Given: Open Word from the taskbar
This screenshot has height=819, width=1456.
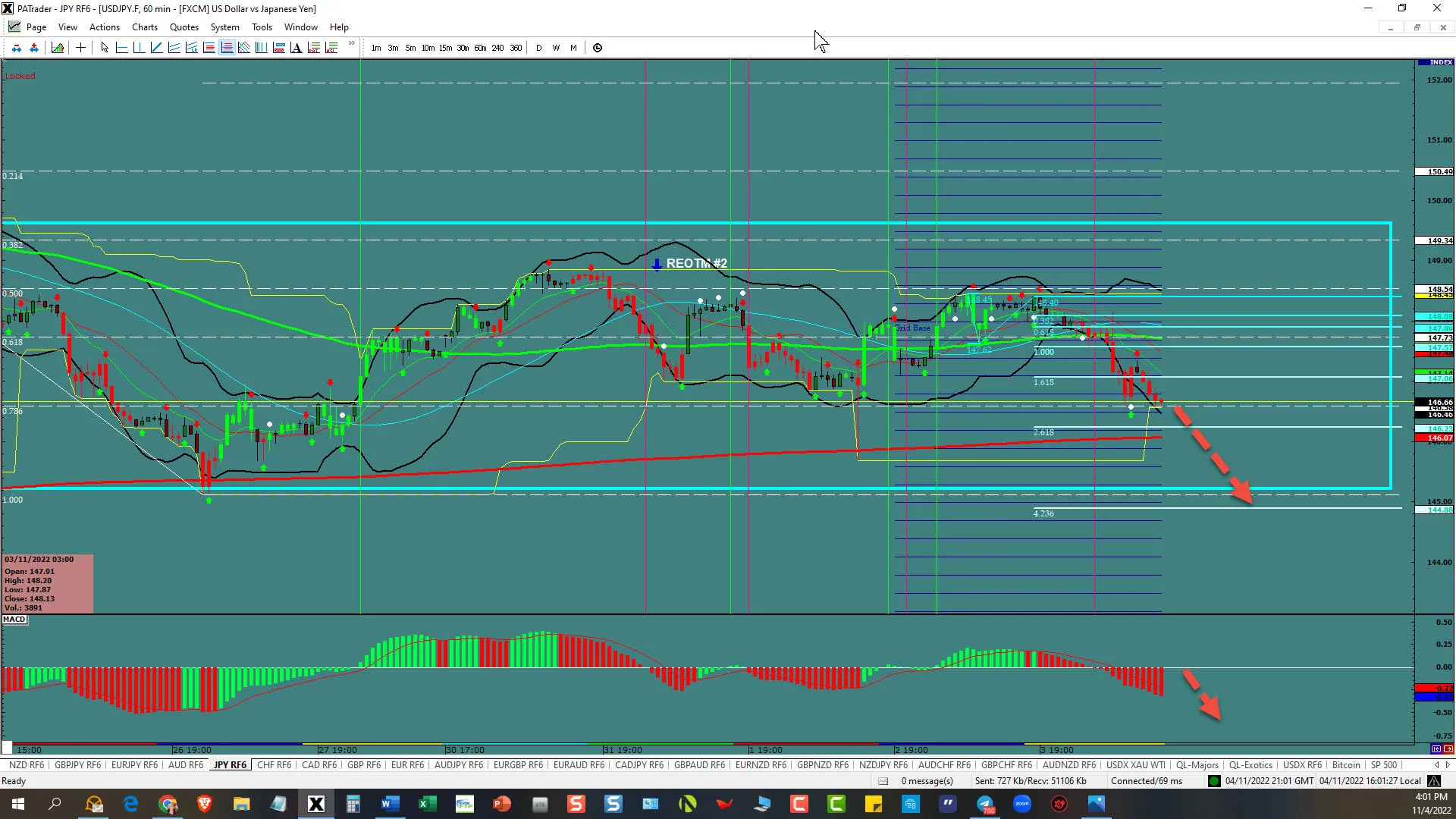Looking at the screenshot, I should coord(391,804).
